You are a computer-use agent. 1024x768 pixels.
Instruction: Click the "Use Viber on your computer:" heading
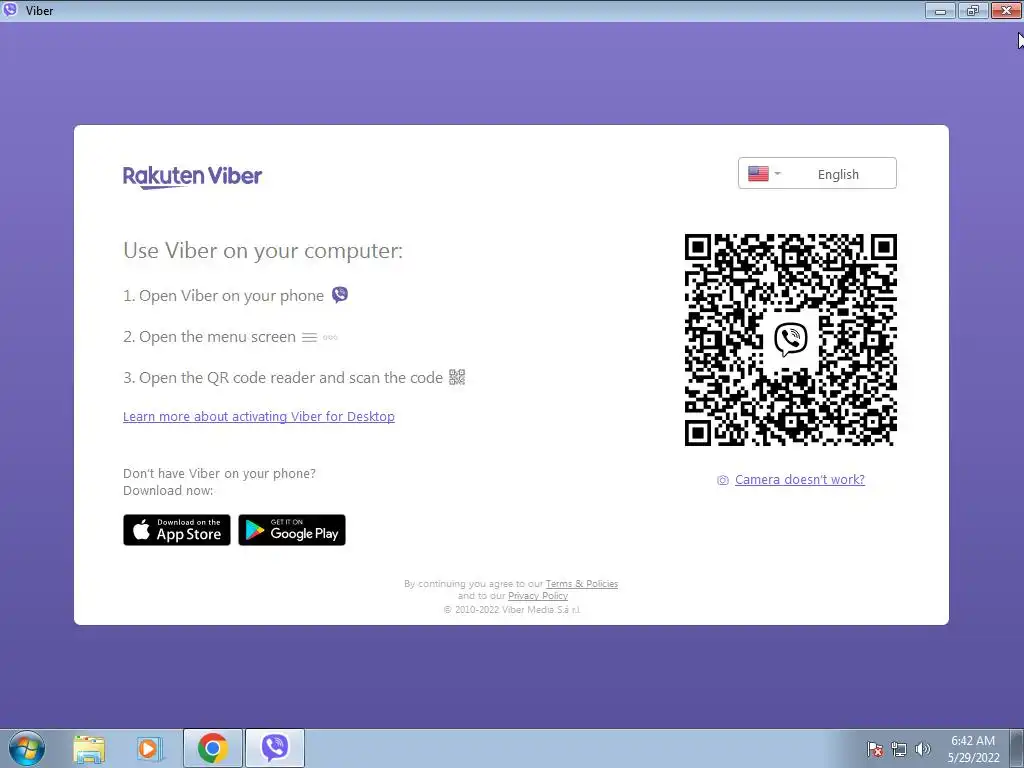[263, 251]
